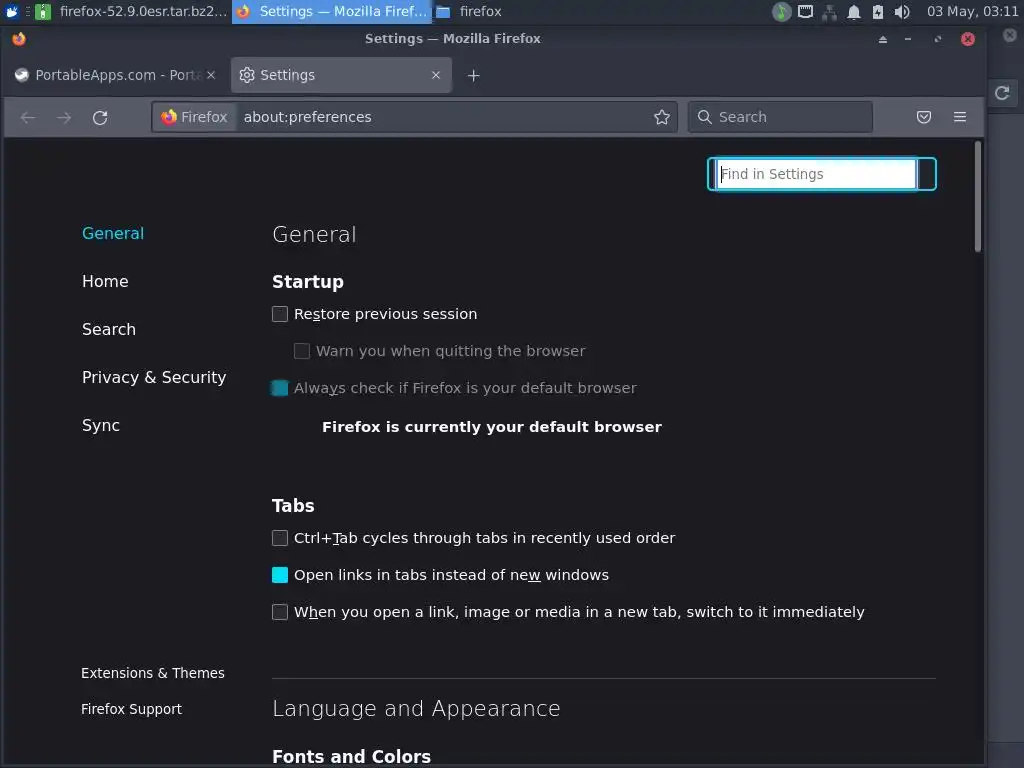Click the settings page vertical scrollbar
The image size is (1024, 768).
click(978, 196)
